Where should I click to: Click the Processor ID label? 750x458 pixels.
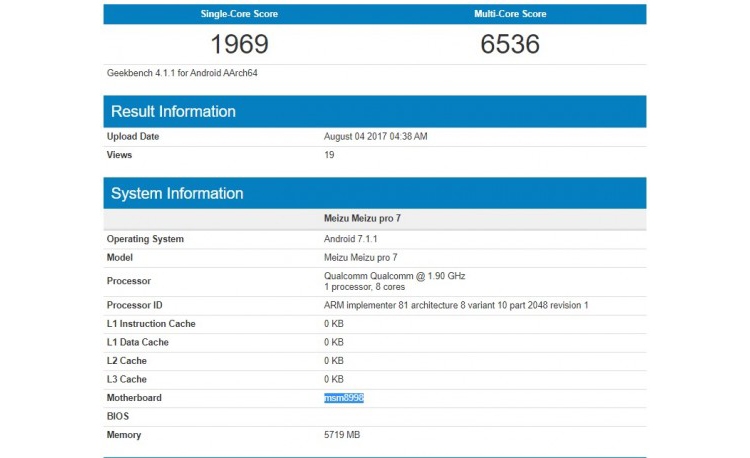click(134, 305)
